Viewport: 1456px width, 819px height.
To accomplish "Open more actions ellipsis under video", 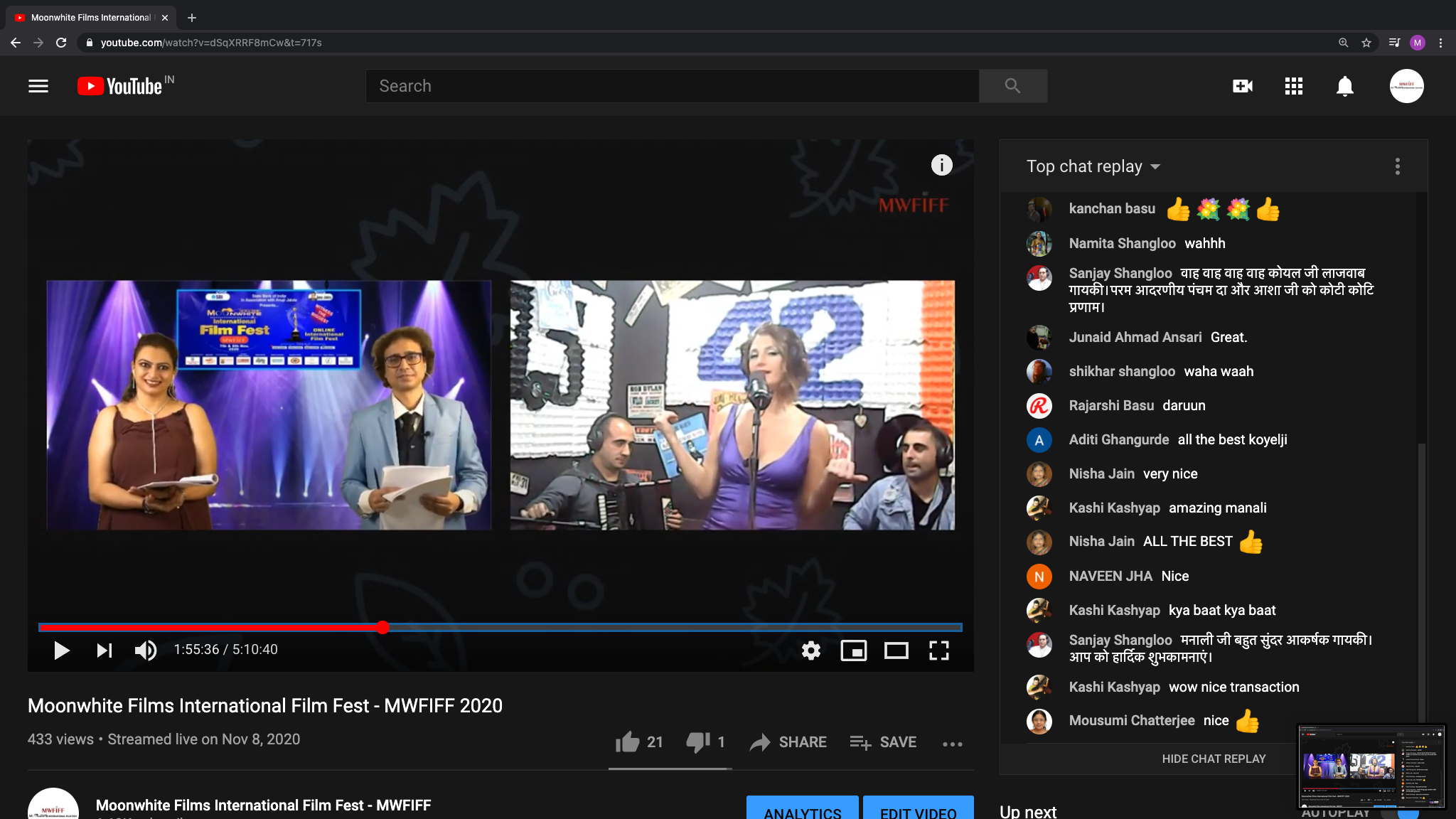I will point(952,744).
